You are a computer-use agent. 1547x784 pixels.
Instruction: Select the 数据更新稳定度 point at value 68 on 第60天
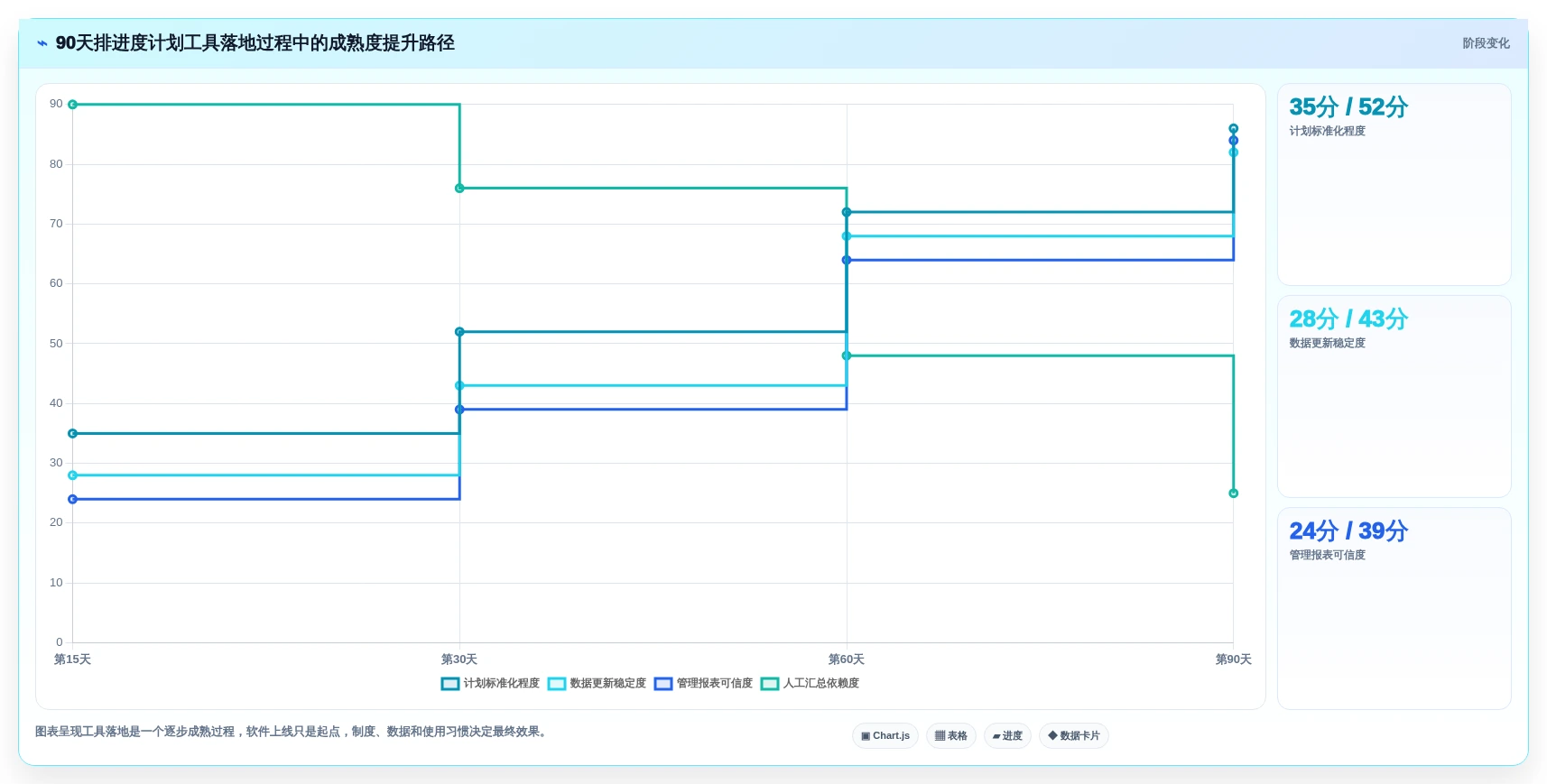[x=847, y=236]
